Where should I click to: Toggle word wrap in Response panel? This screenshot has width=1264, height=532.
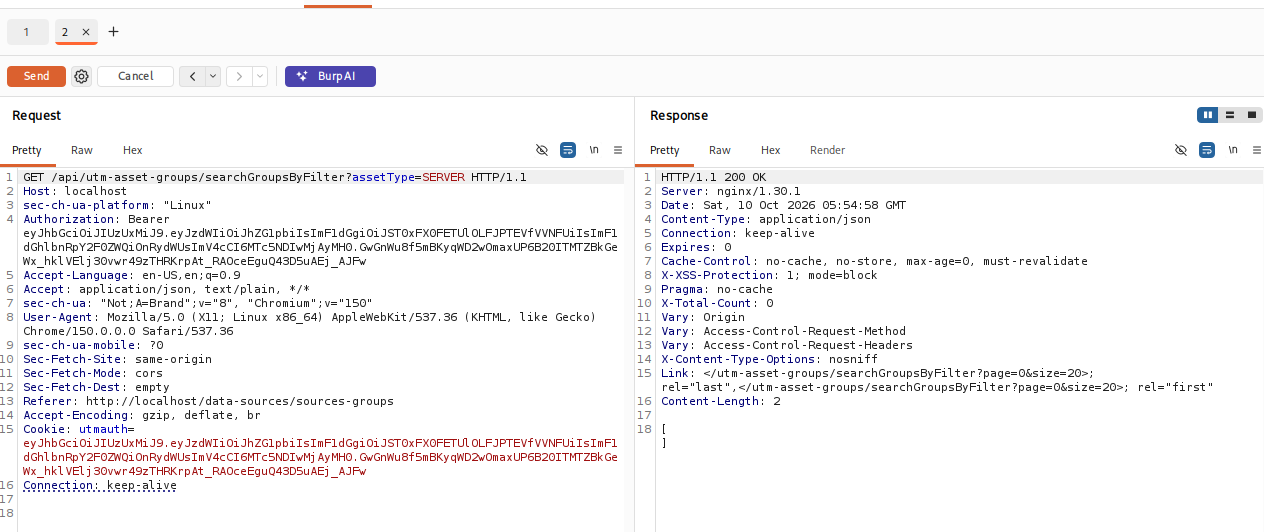point(1207,150)
